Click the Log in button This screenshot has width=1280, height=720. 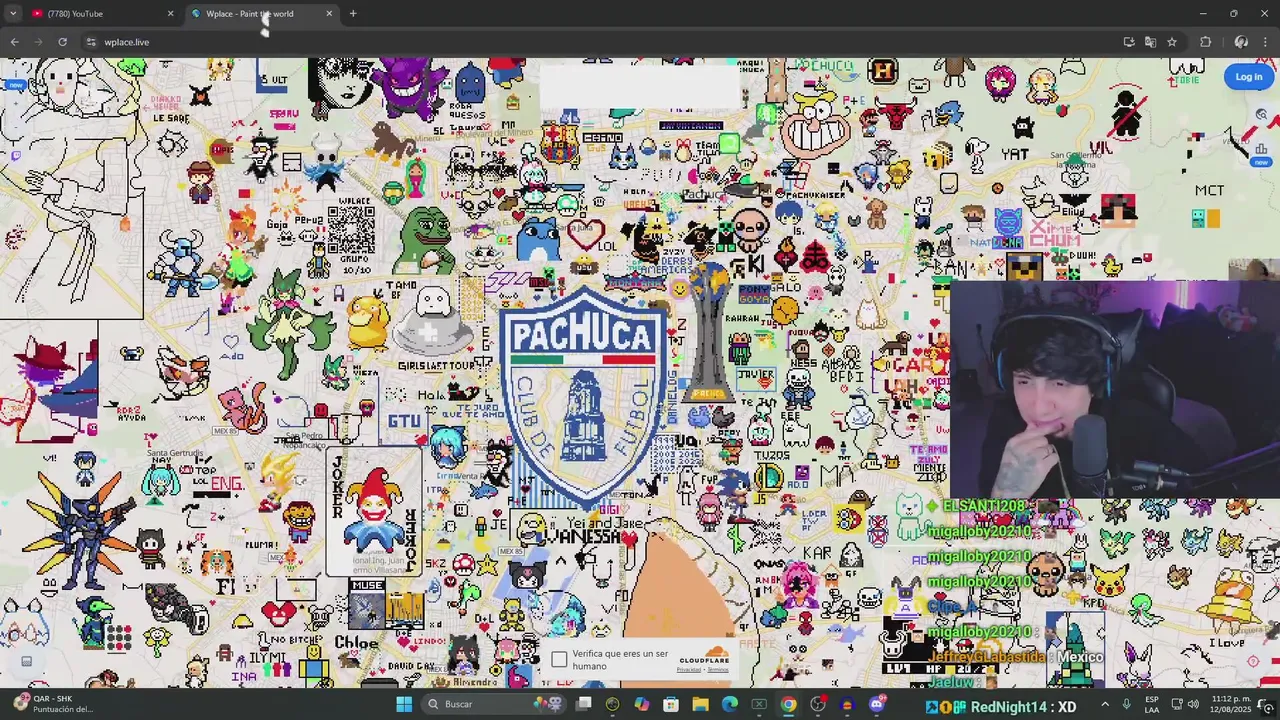coord(1248,77)
